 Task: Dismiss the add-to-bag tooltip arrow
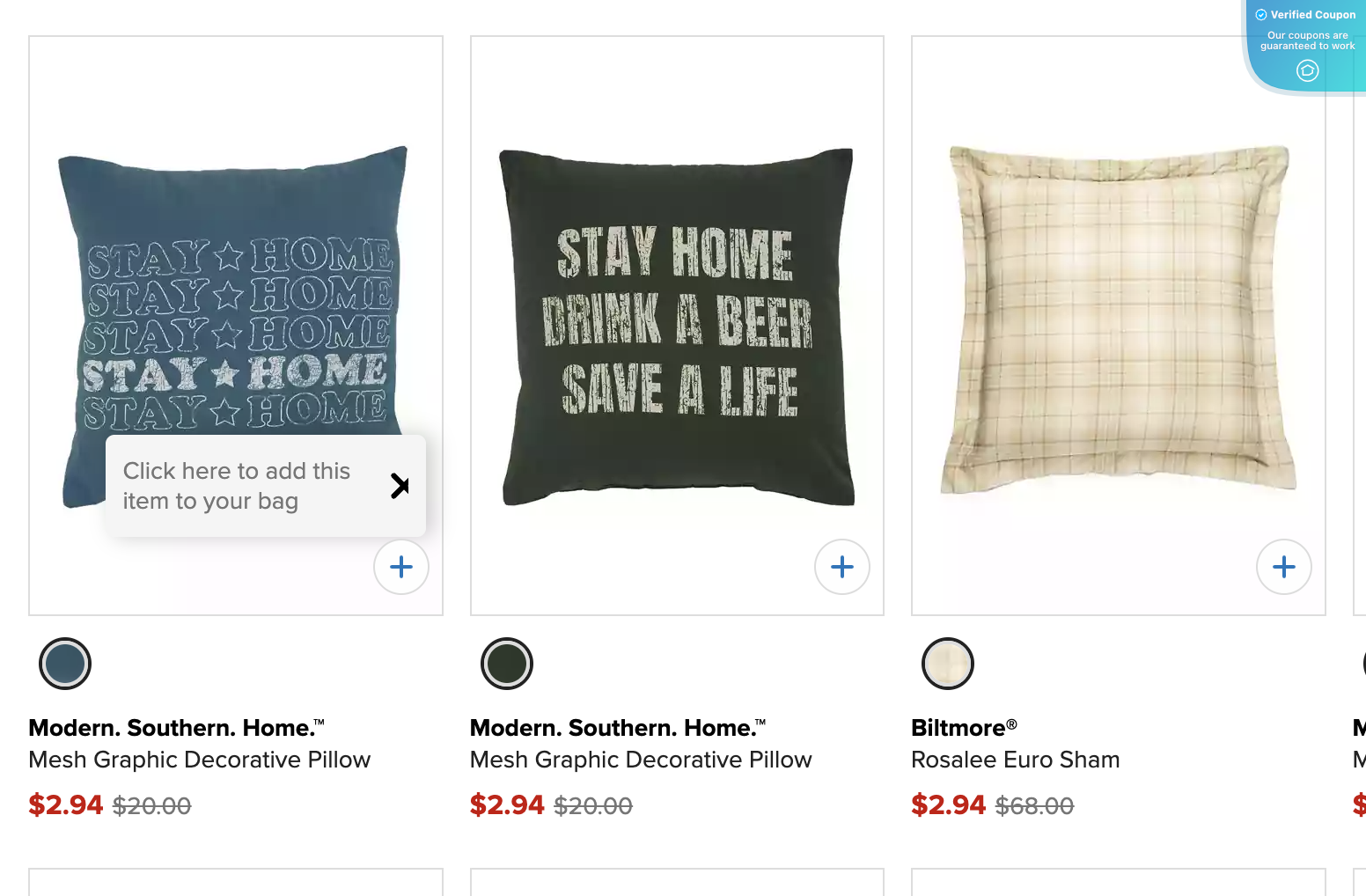(x=400, y=486)
